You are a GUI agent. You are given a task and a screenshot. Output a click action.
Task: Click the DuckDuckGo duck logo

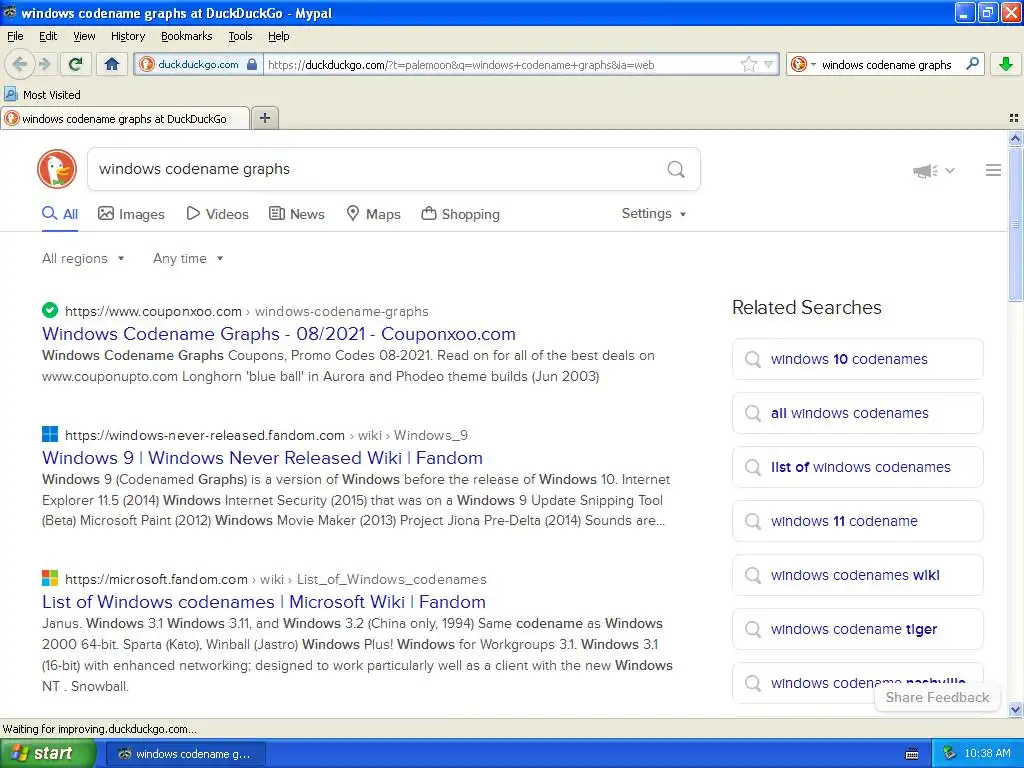pyautogui.click(x=57, y=169)
